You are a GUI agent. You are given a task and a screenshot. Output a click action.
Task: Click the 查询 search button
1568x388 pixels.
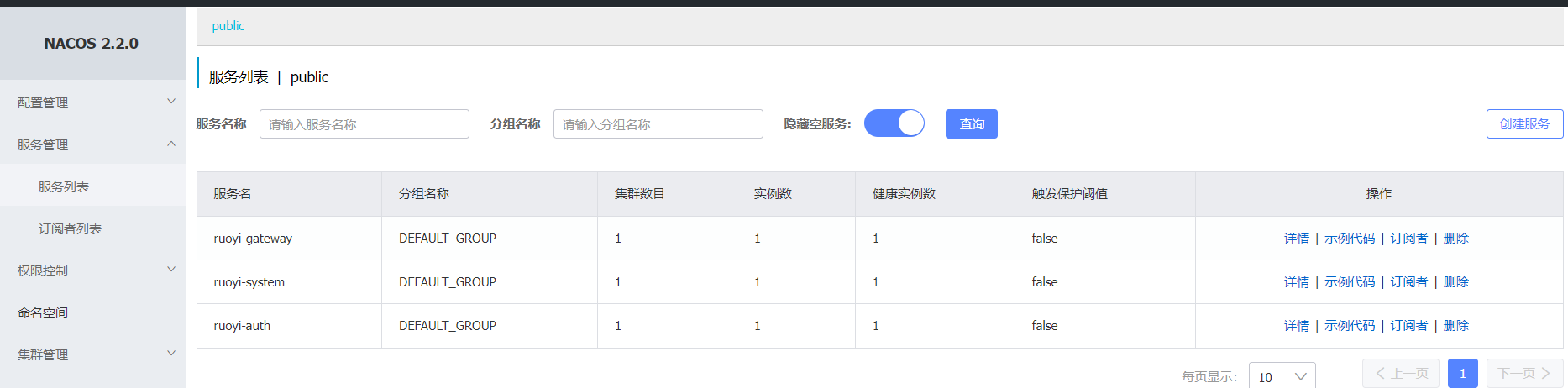(x=972, y=123)
